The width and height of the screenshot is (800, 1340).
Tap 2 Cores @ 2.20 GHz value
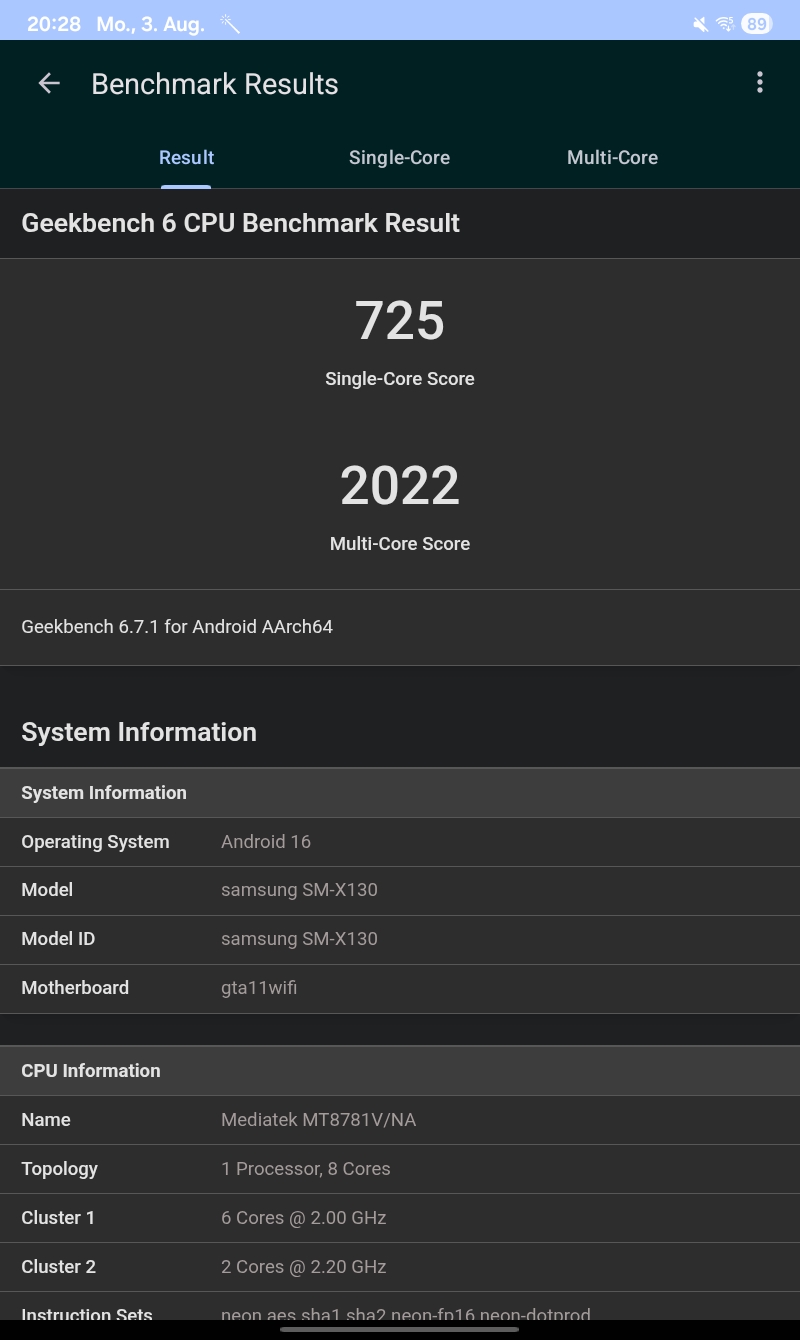(x=304, y=1267)
